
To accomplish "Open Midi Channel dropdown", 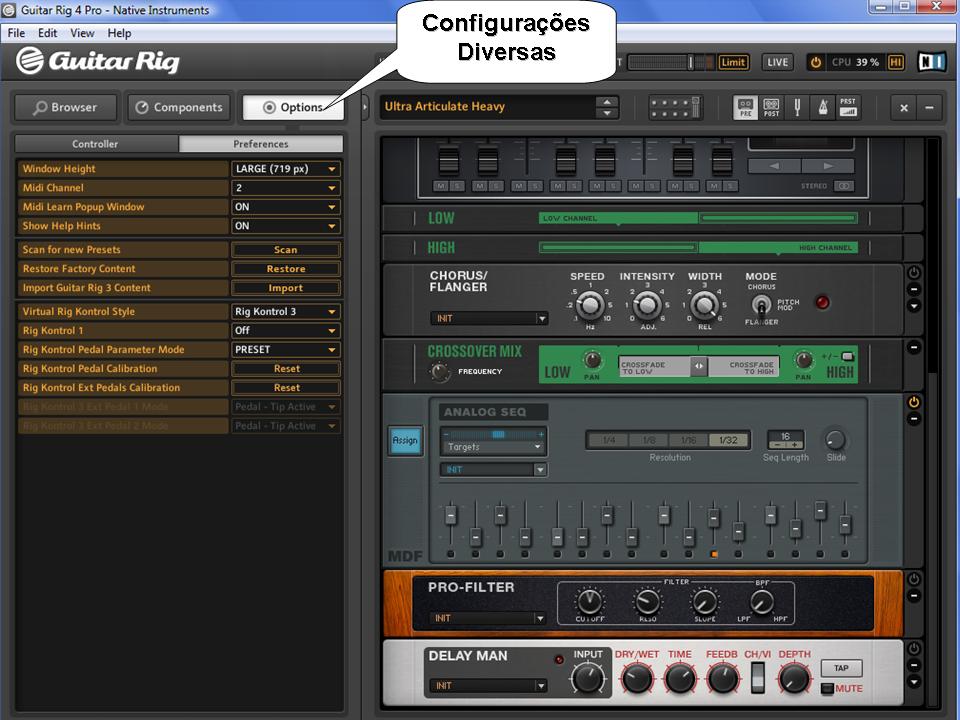I will point(285,188).
